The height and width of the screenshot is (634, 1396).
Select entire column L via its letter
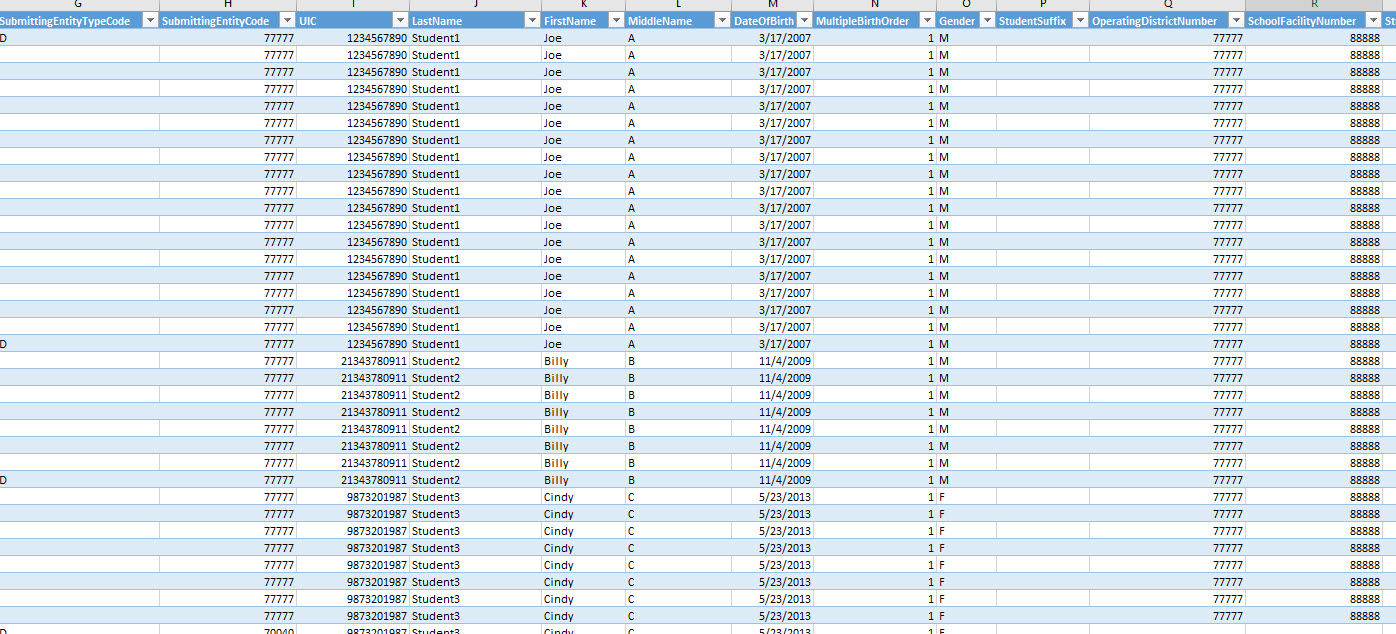(x=678, y=5)
